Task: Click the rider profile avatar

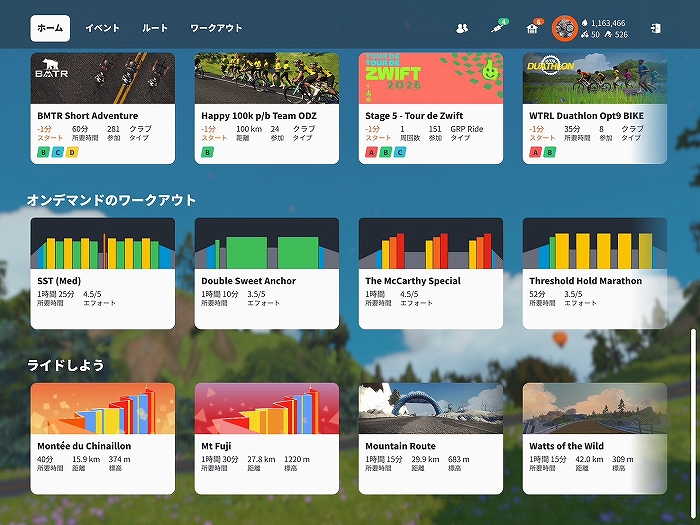Action: click(x=565, y=28)
